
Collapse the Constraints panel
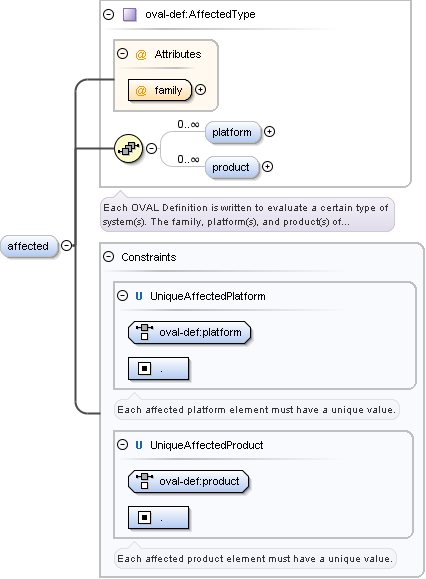(109, 257)
